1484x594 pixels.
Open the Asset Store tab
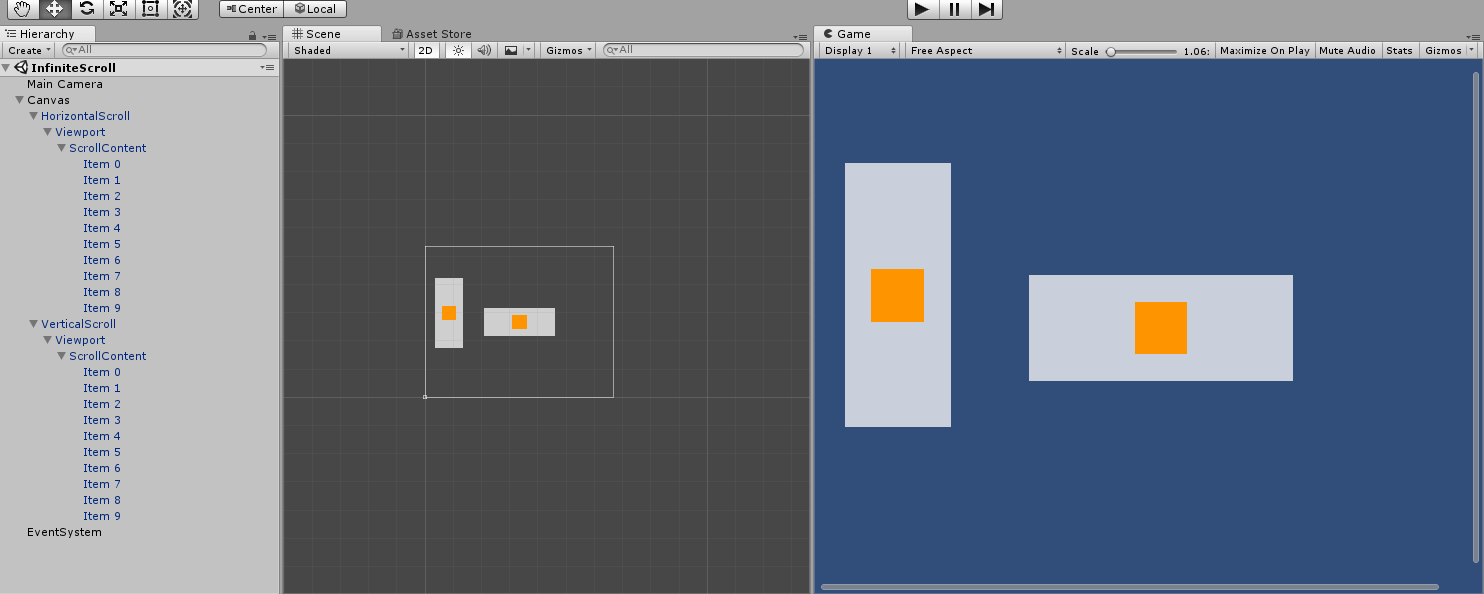(x=432, y=34)
